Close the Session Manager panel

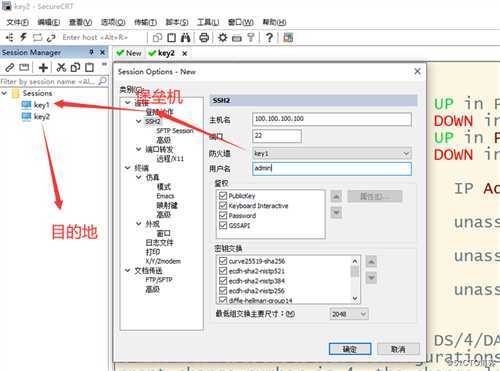[x=102, y=52]
